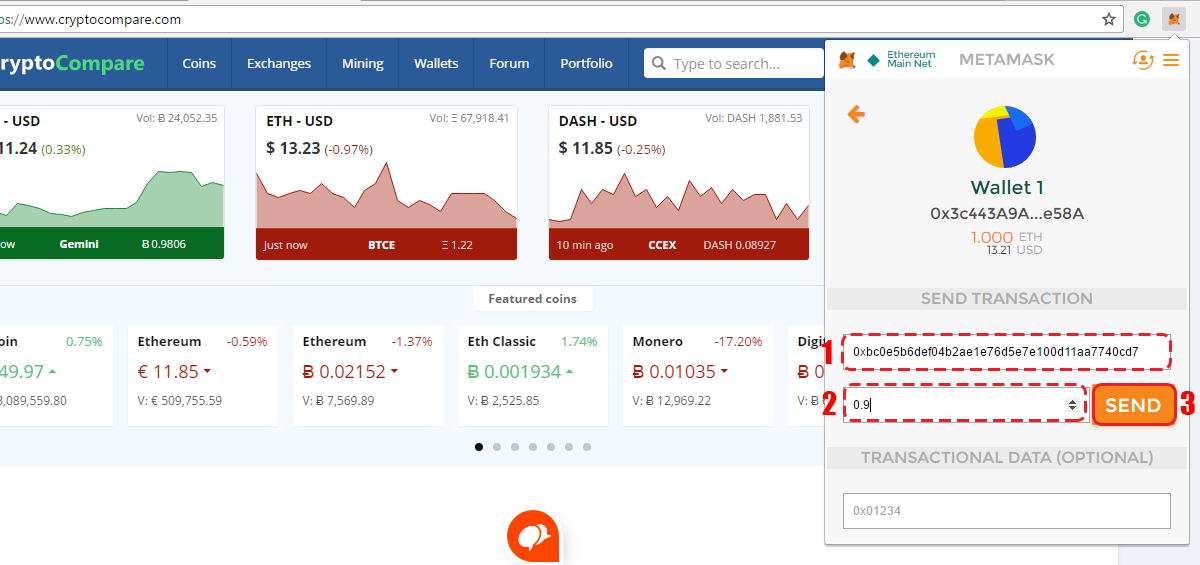Click the DASH price $ 11.85
The width and height of the screenshot is (1200, 565).
coord(586,148)
